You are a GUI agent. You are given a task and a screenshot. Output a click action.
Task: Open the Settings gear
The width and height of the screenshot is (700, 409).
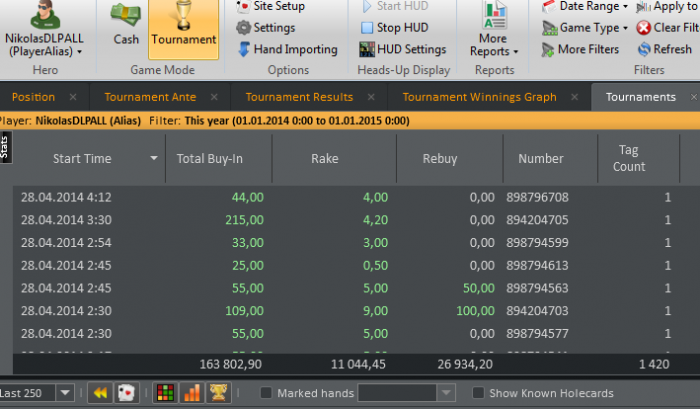(243, 28)
